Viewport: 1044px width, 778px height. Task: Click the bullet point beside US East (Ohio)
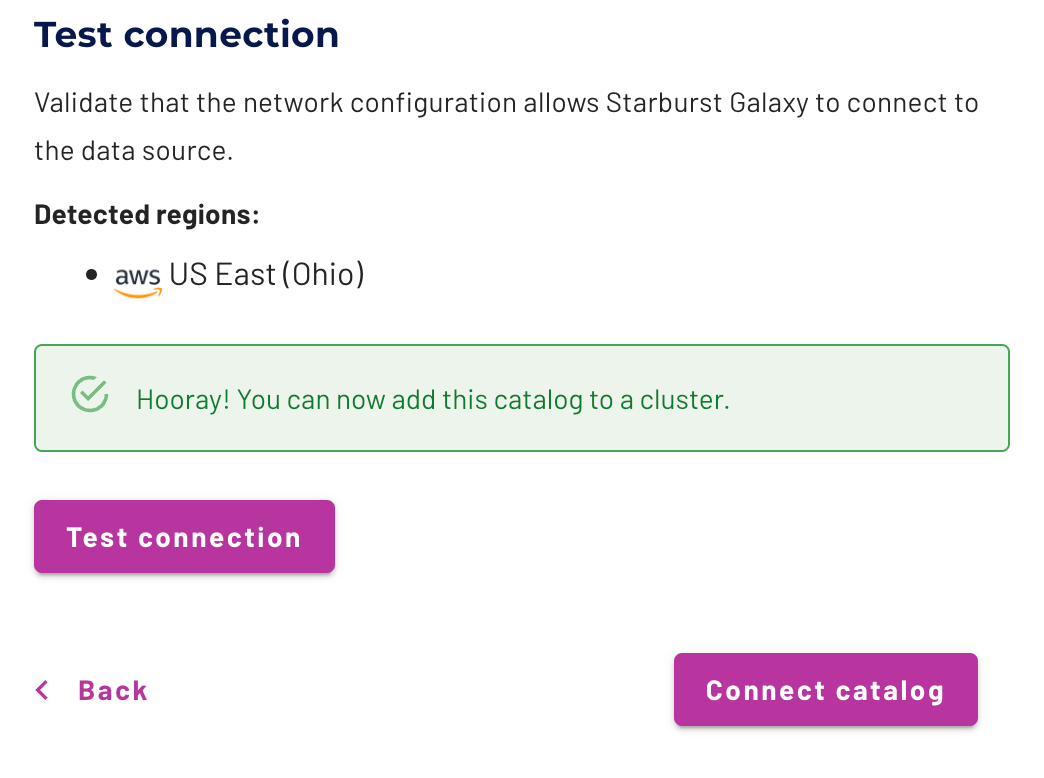[x=91, y=273]
